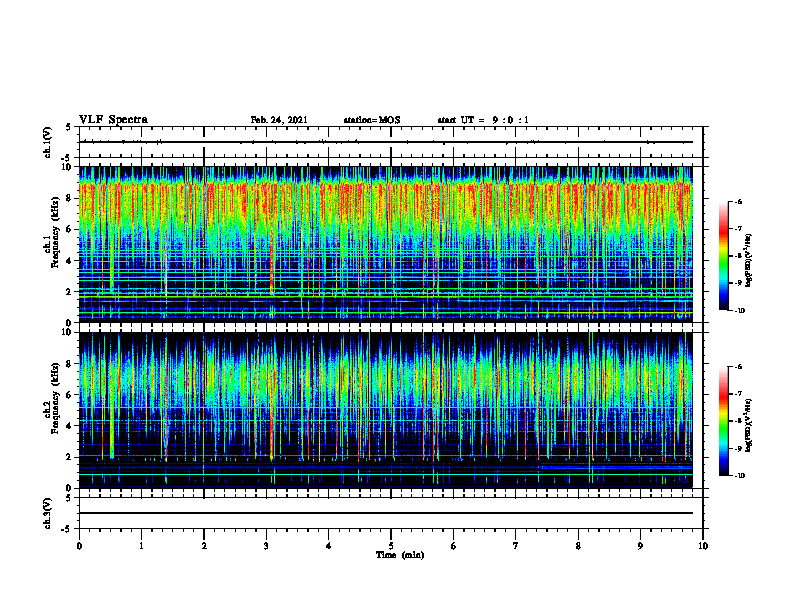Click the "8" tick on ch.2 frequency axis
Viewport: 792px width, 612px height.
[70, 364]
